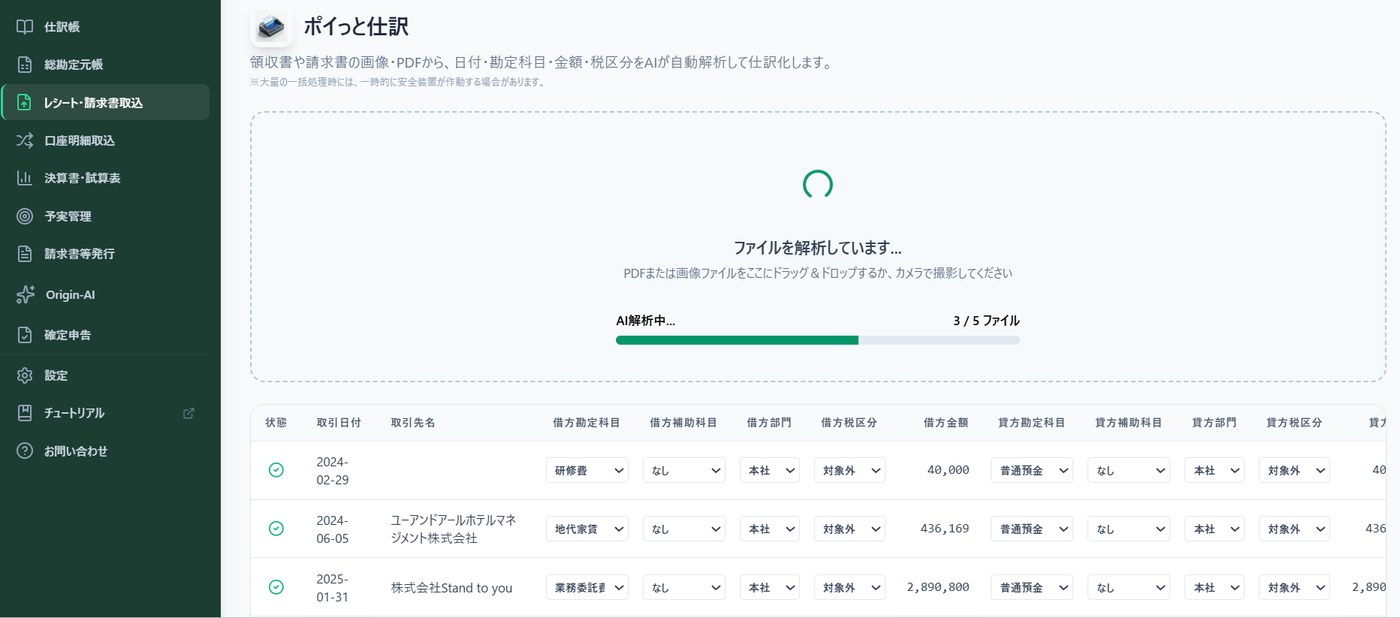1400x618 pixels.
Task: Open 貸方税区分 対象外 dropdown in 2024-02-29 row
Action: pyautogui.click(x=1294, y=470)
